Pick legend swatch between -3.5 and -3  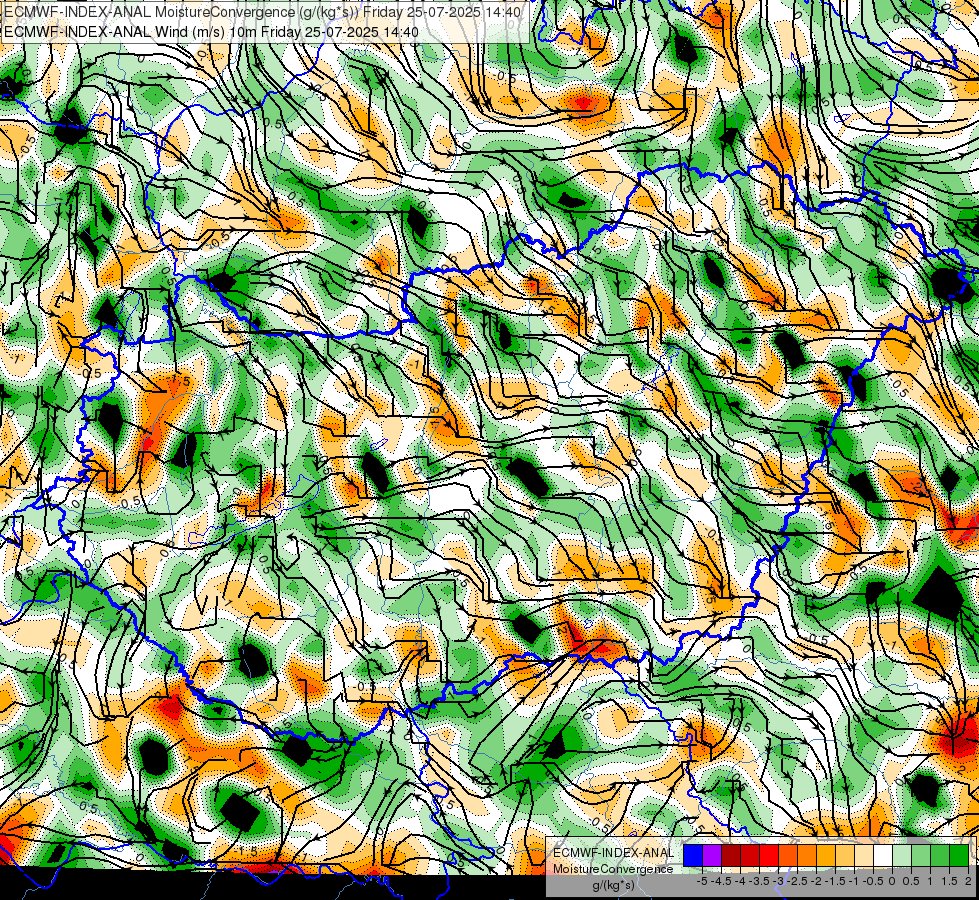coord(769,856)
